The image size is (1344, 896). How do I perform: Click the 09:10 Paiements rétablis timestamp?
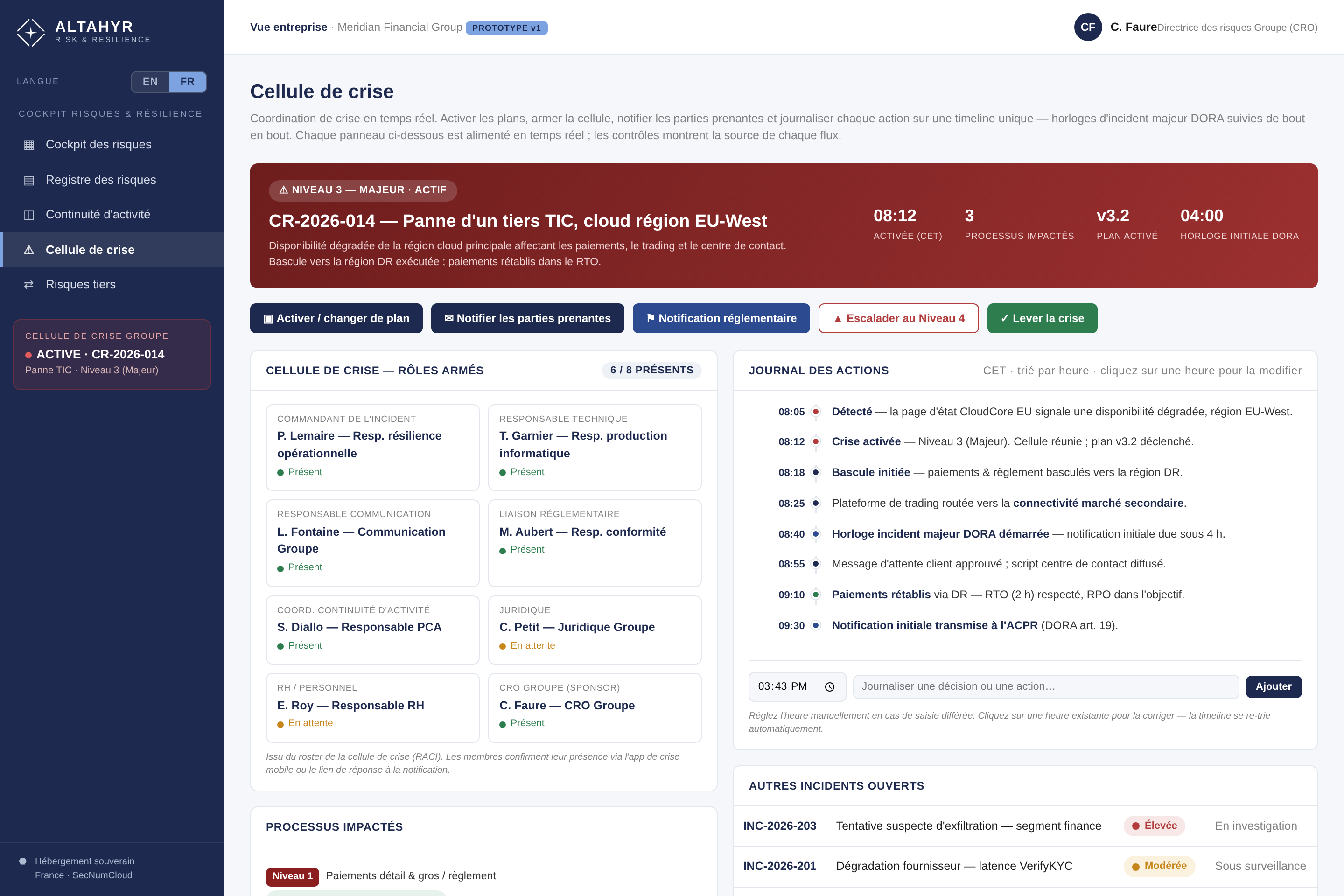pos(791,595)
